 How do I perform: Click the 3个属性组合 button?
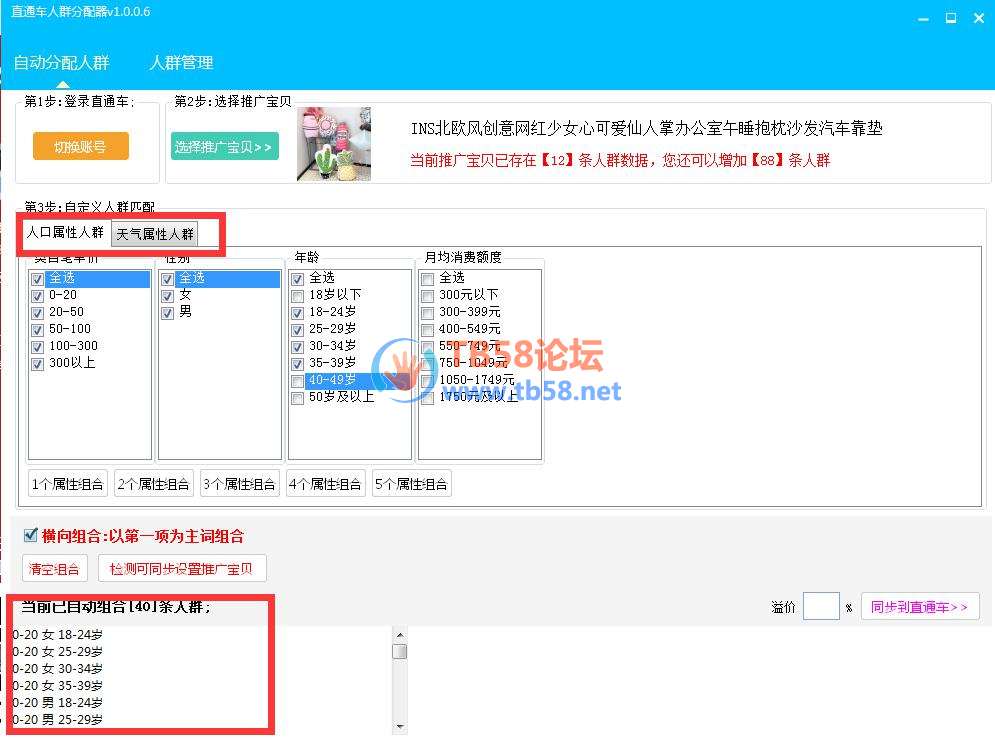click(x=240, y=484)
